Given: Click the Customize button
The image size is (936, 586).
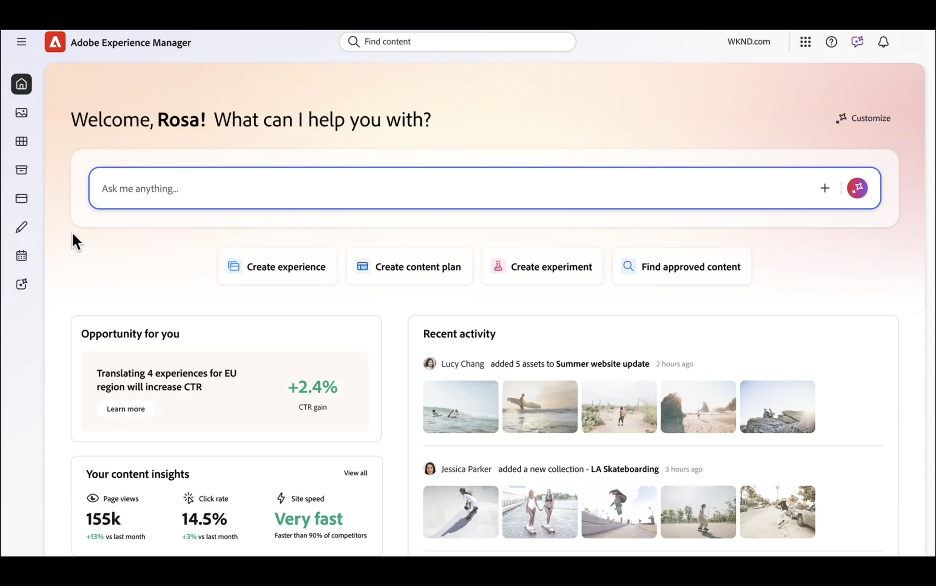Looking at the screenshot, I should click(x=863, y=118).
